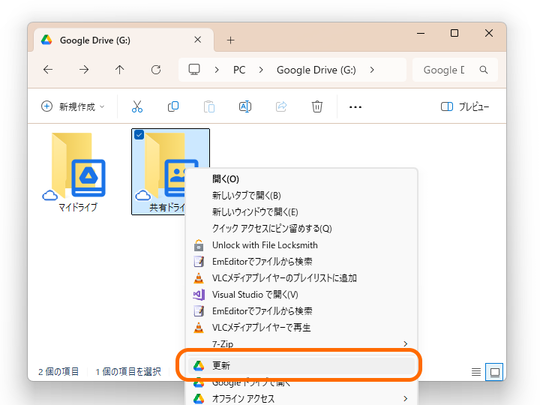The image size is (540, 405).
Task: Add a new tab with plus button
Action: (x=231, y=40)
